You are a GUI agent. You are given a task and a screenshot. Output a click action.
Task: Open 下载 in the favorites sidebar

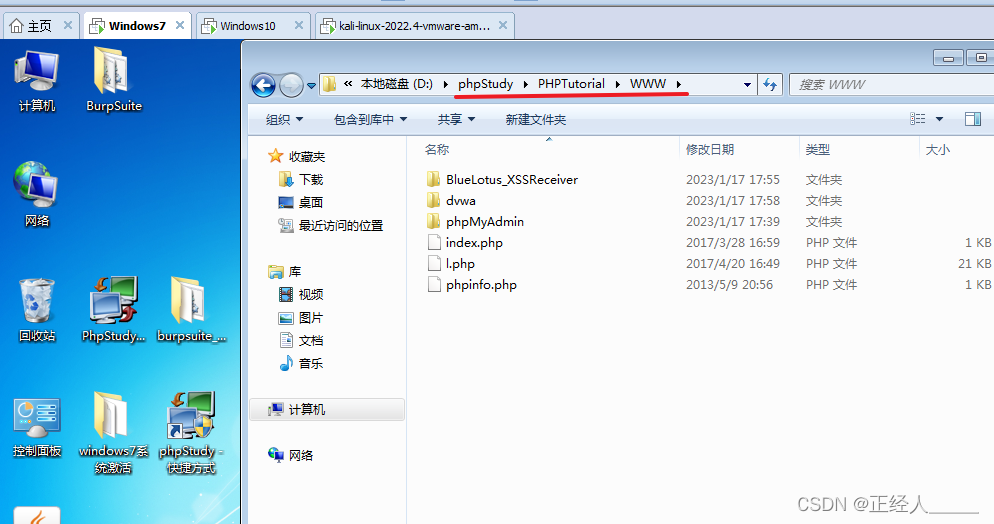[301, 179]
